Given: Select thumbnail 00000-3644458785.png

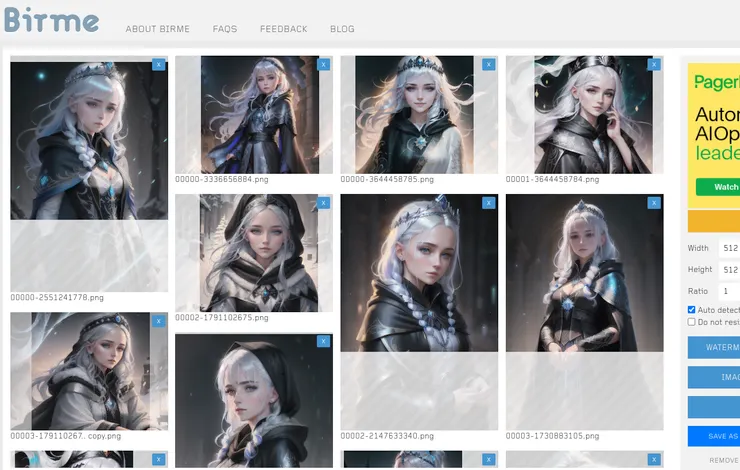Looking at the screenshot, I should 419,115.
